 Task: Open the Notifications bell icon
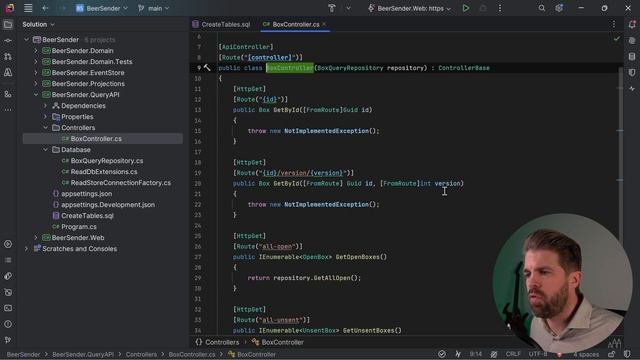tap(632, 25)
